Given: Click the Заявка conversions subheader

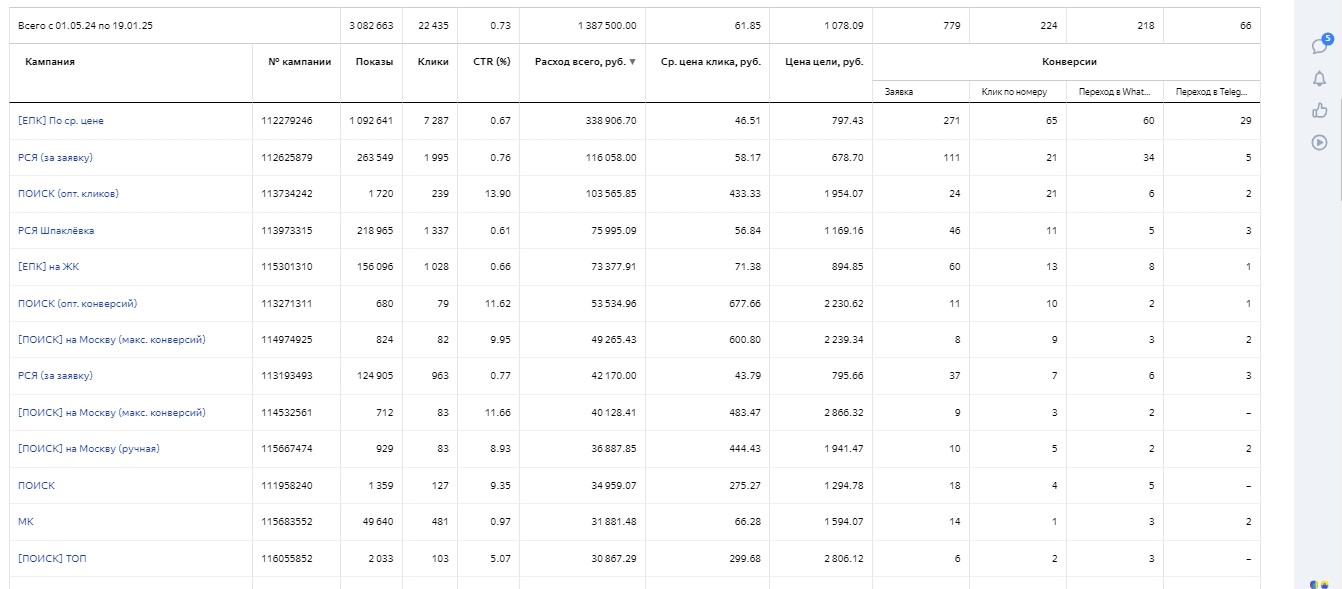Looking at the screenshot, I should tap(899, 92).
